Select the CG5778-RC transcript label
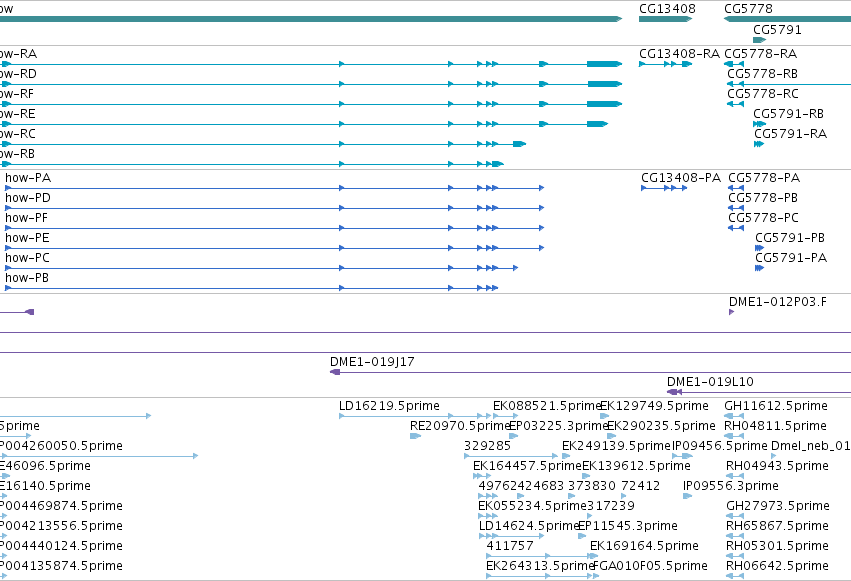The image size is (851, 581). click(x=763, y=94)
